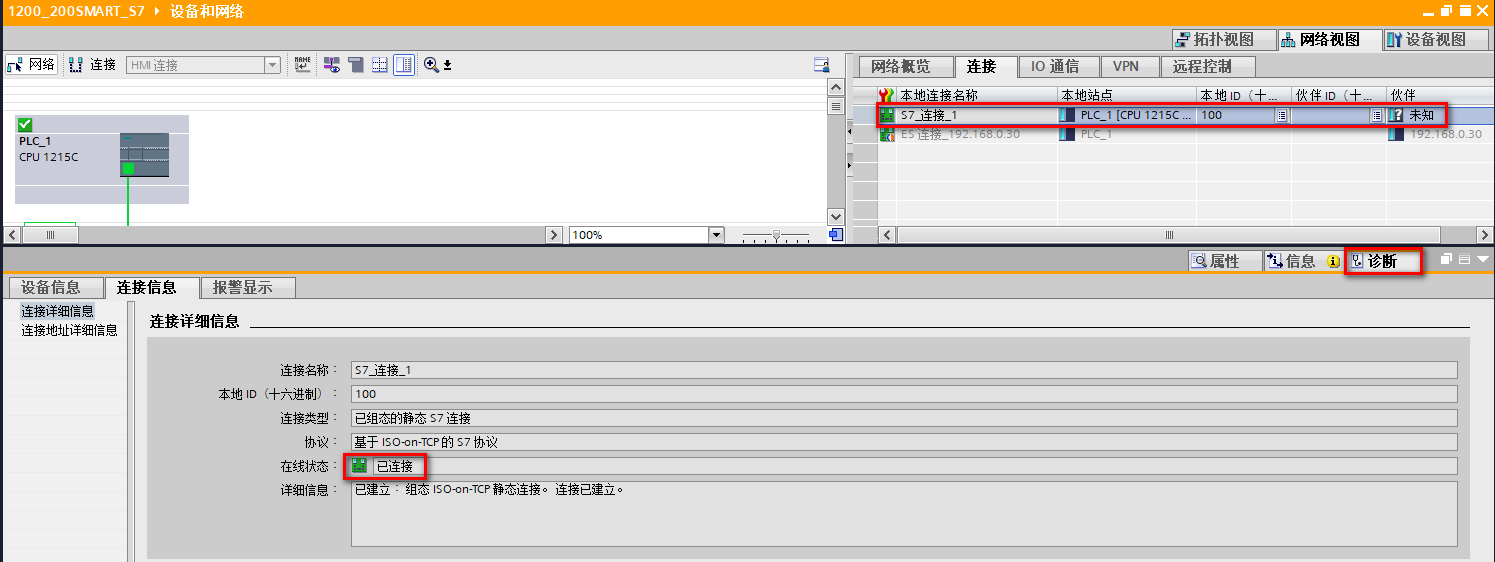Viewport: 1495px width, 562px height.
Task: Click the show address labels icon
Action: (331, 65)
